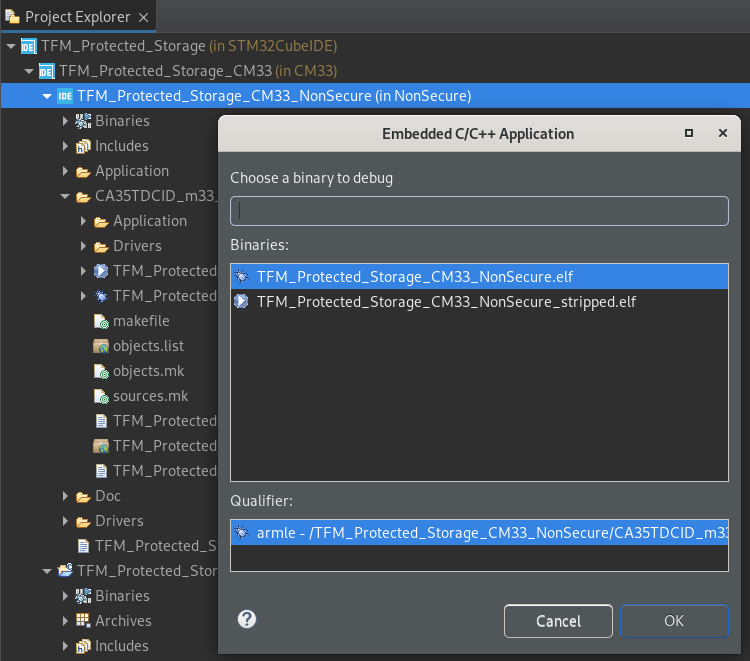Select the makefile tree entry

[141, 321]
